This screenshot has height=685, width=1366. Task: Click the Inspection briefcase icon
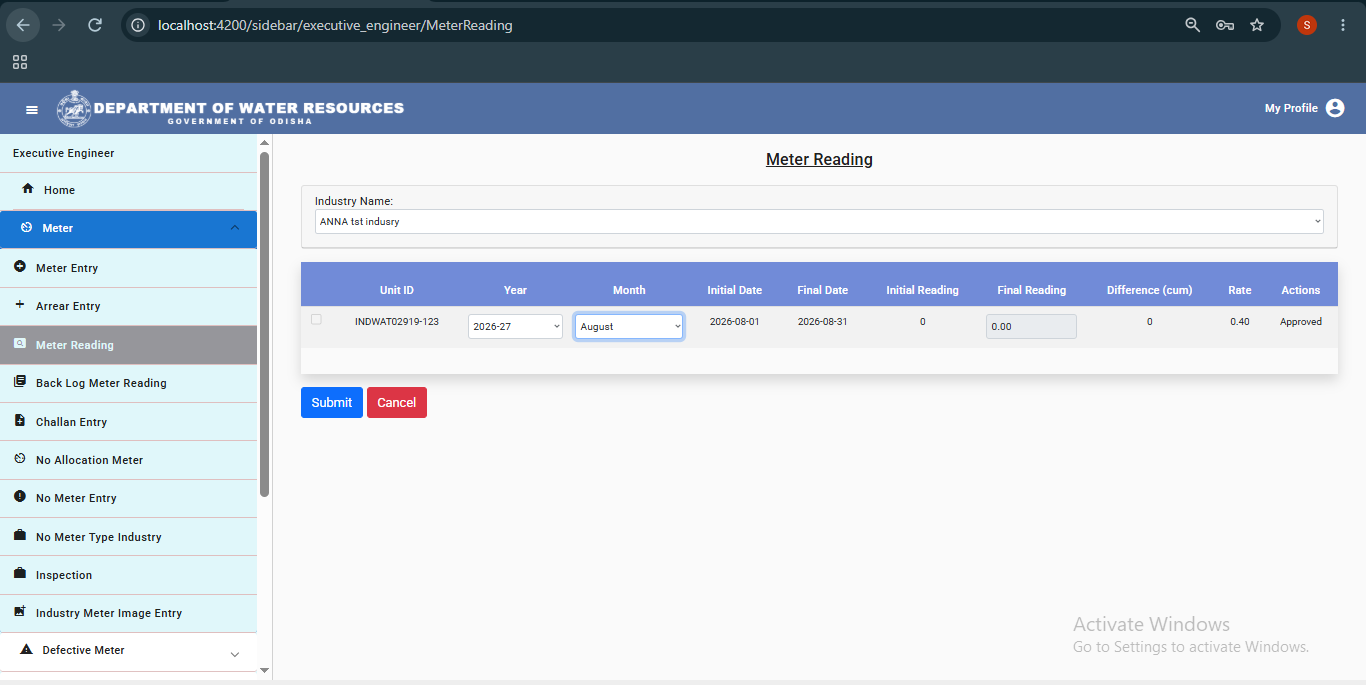pos(20,574)
